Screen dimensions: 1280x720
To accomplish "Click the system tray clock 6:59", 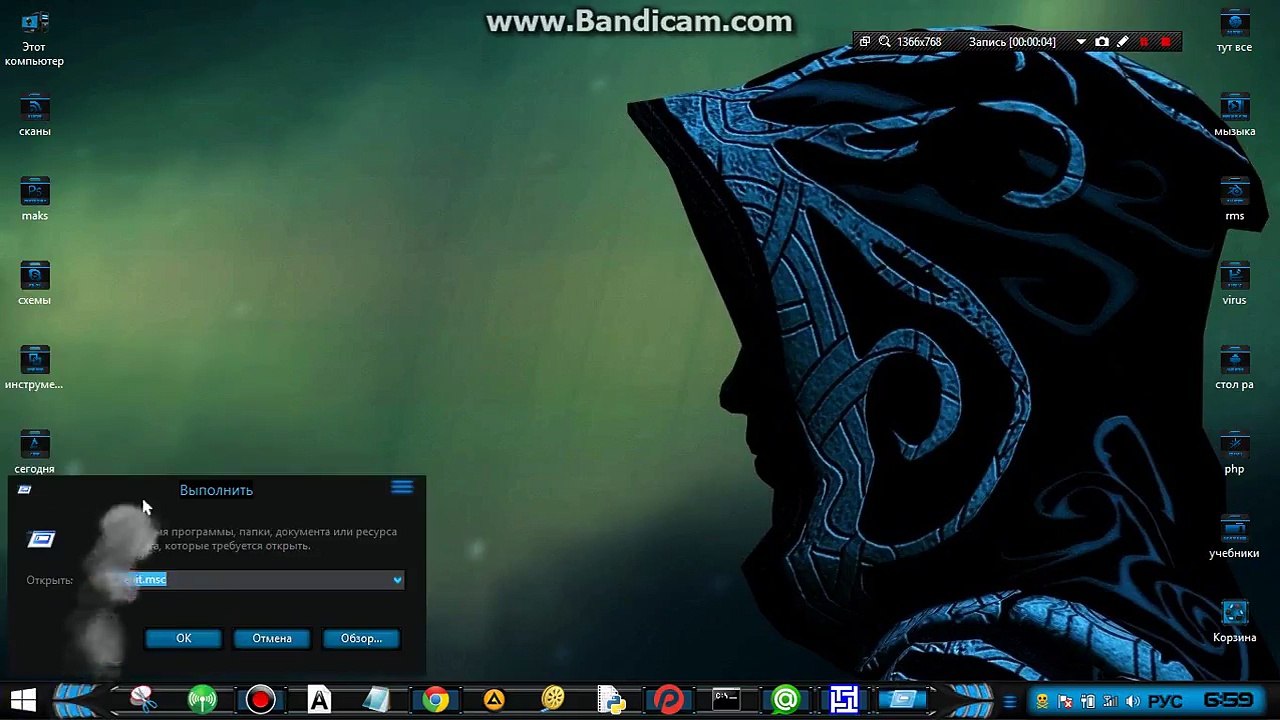I will coord(1228,700).
